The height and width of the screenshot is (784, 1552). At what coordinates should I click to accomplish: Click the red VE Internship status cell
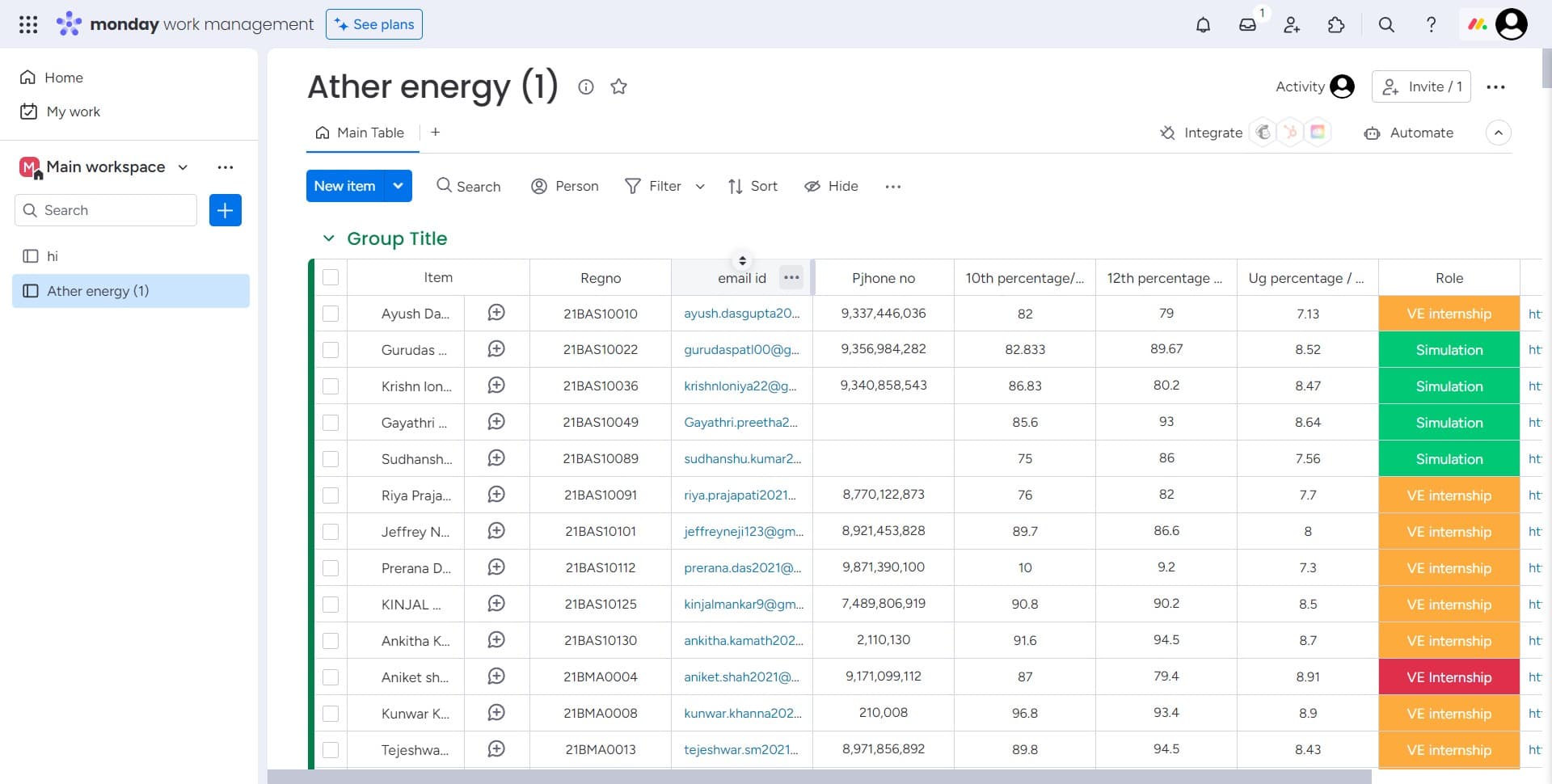pos(1449,677)
